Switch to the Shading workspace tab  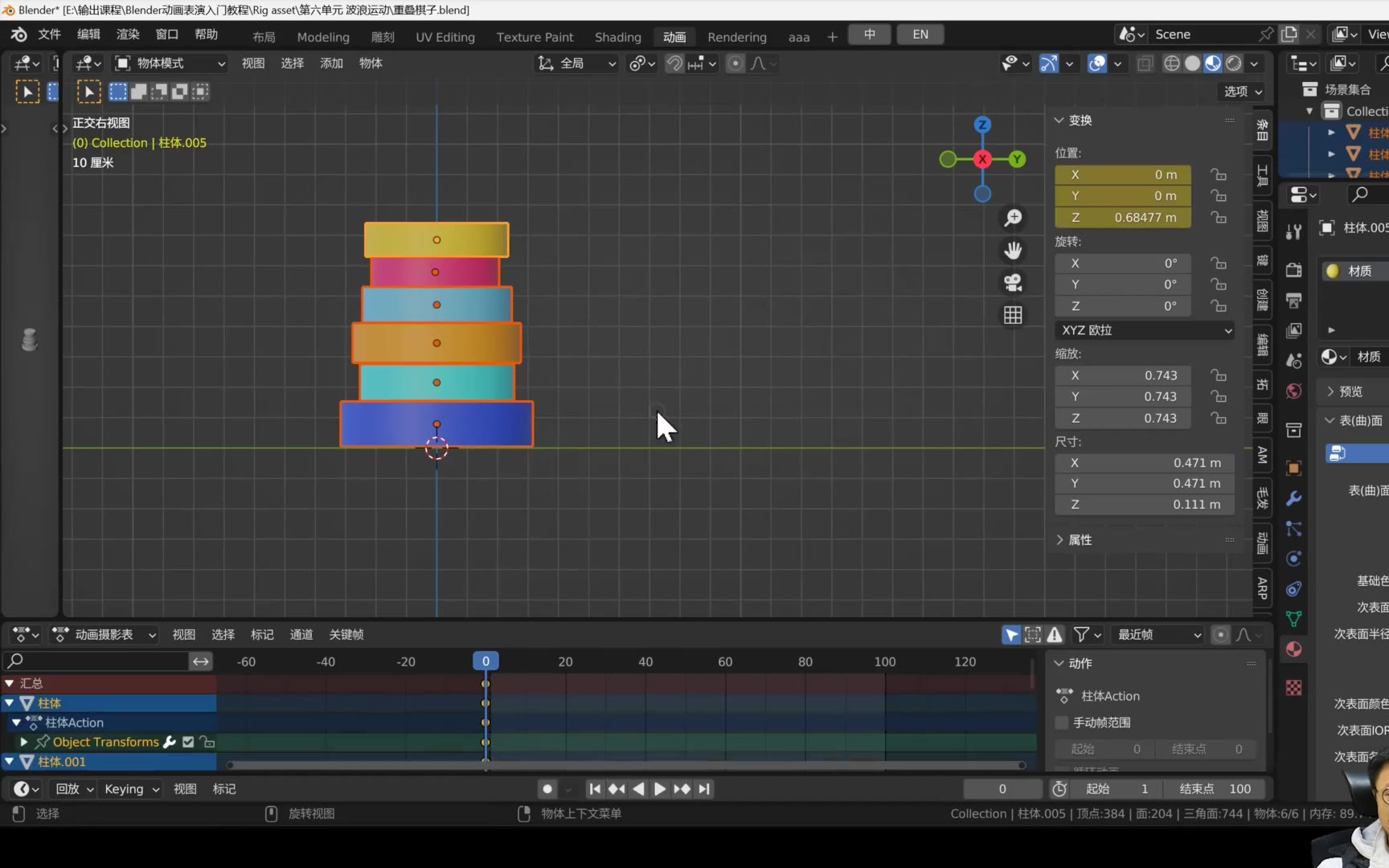click(x=617, y=37)
